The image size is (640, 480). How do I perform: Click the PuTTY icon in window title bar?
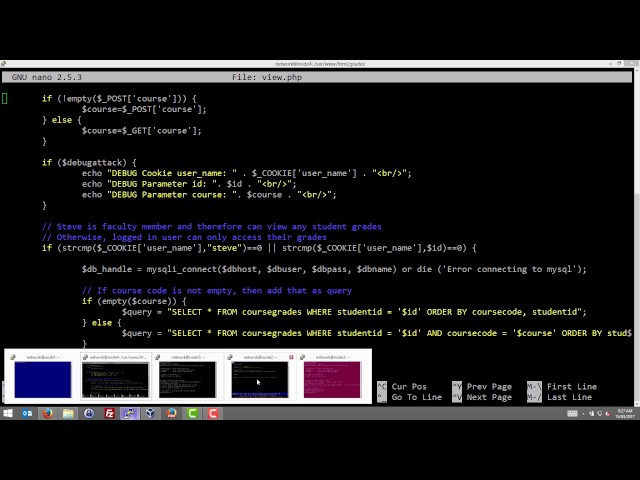(x=3, y=64)
